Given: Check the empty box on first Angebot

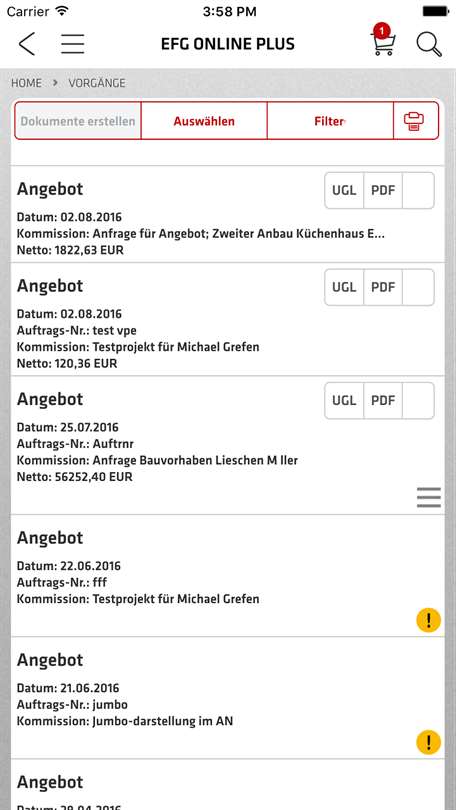Looking at the screenshot, I should click(418, 190).
